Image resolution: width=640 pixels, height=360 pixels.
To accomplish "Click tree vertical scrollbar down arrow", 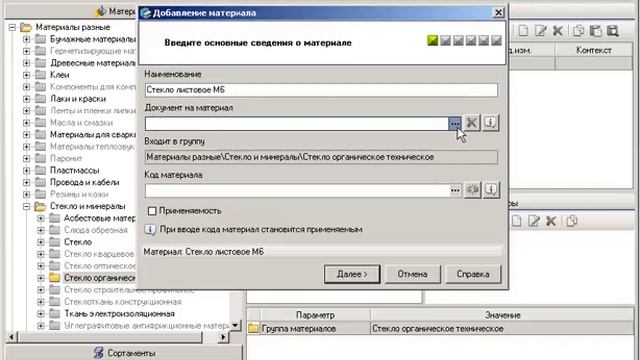I will (236, 325).
